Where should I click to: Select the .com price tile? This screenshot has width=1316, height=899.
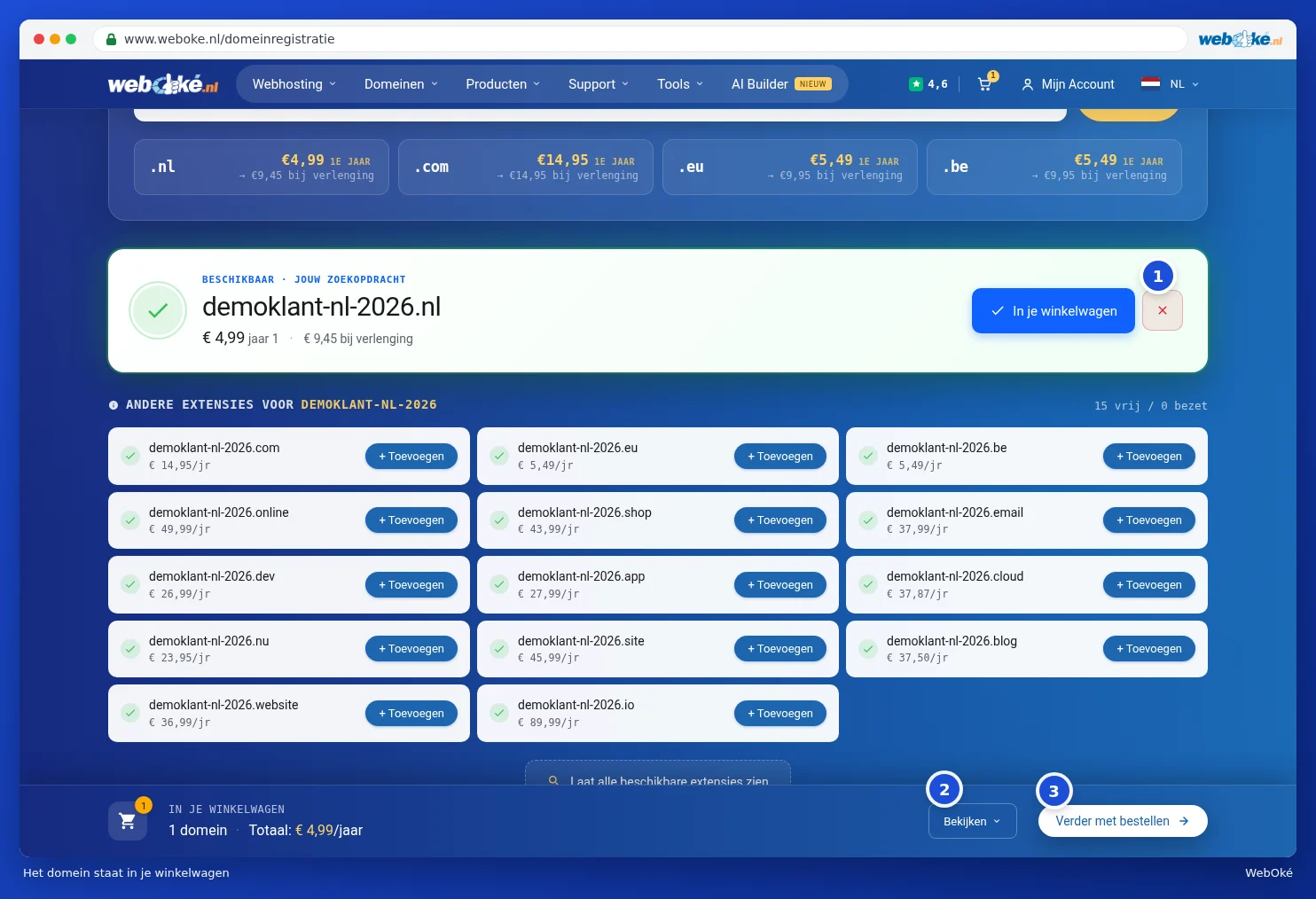click(526, 167)
